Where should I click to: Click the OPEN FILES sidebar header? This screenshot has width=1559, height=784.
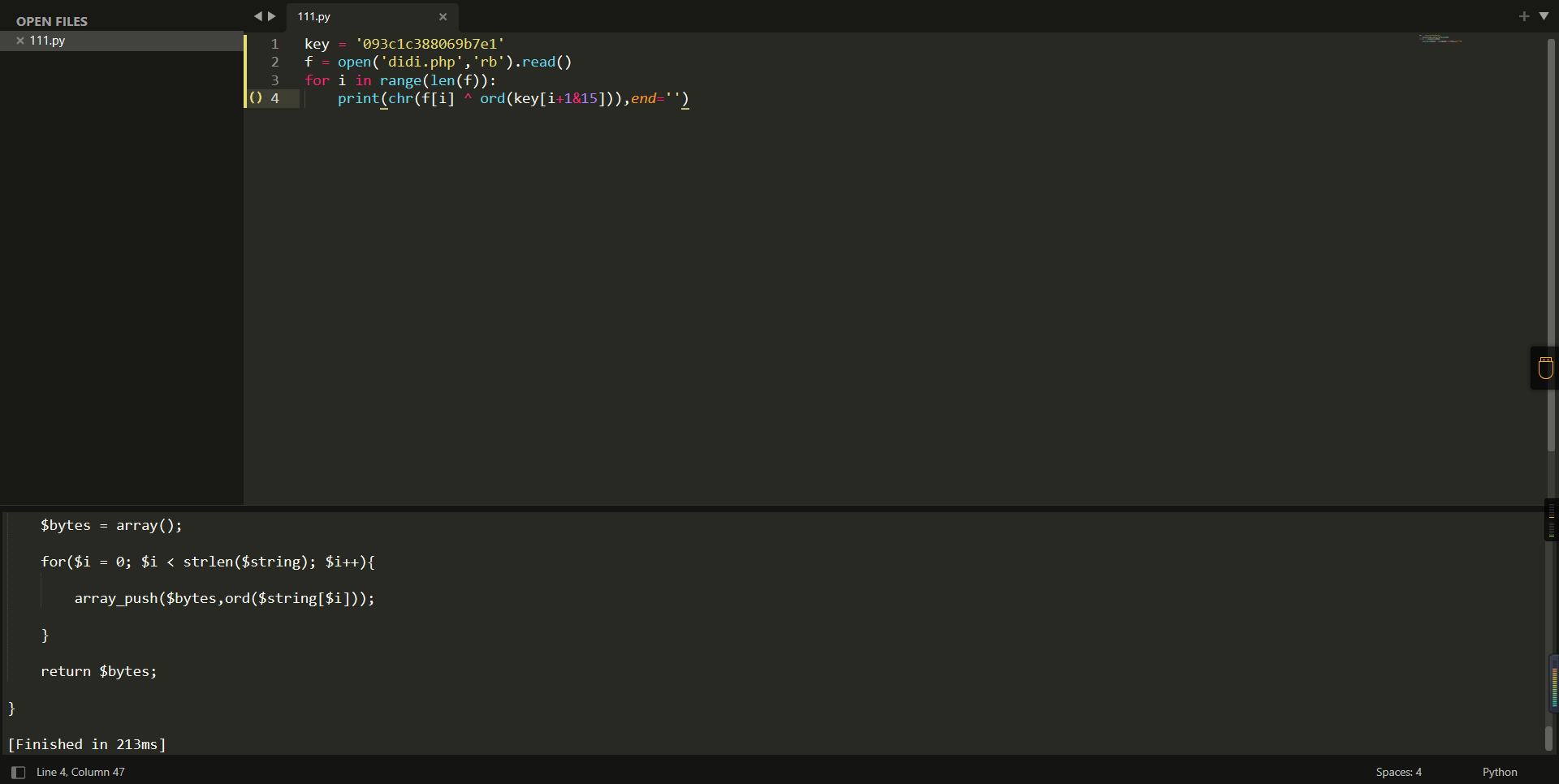(52, 21)
